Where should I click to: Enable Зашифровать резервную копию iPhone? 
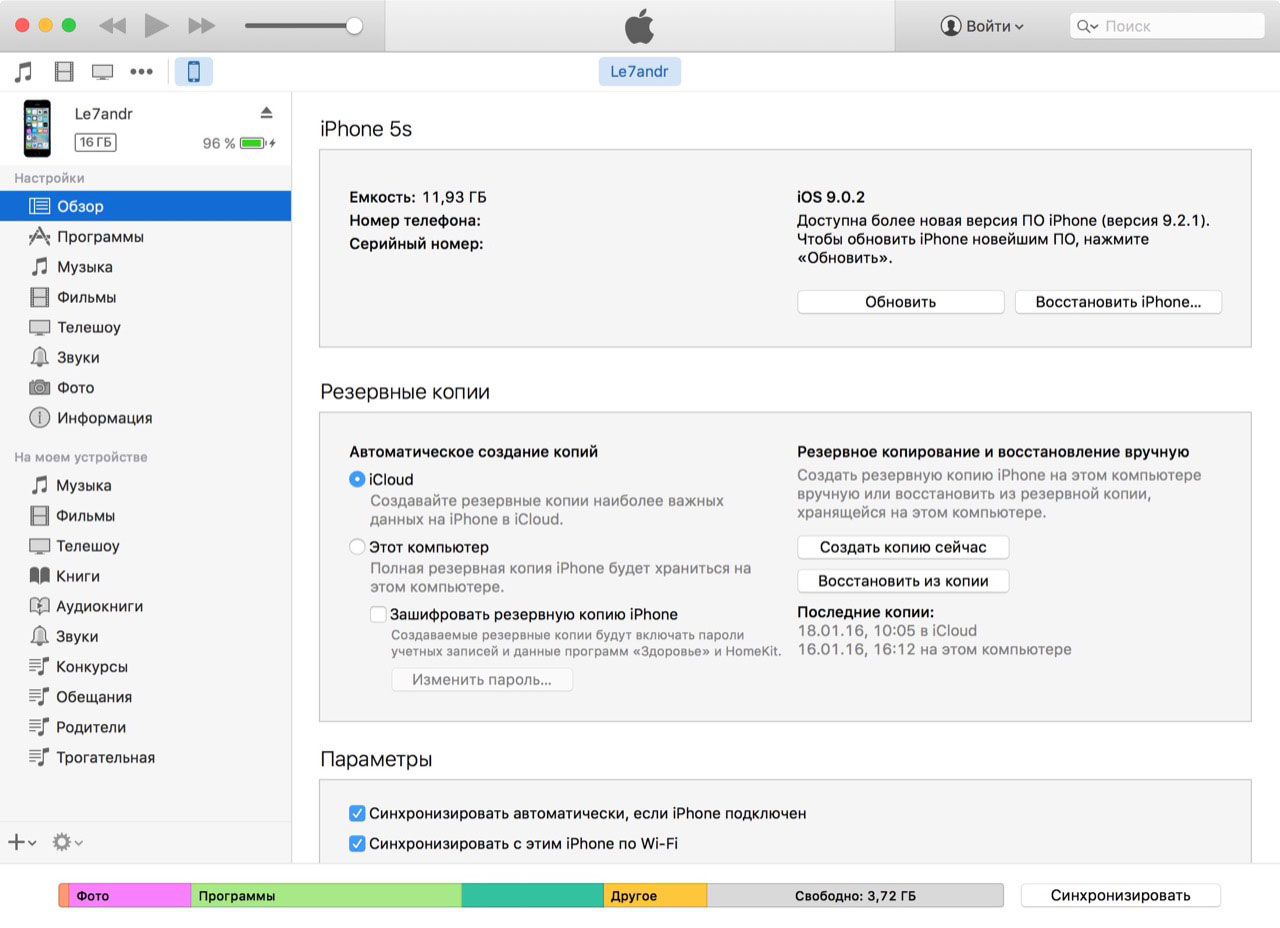[x=378, y=614]
